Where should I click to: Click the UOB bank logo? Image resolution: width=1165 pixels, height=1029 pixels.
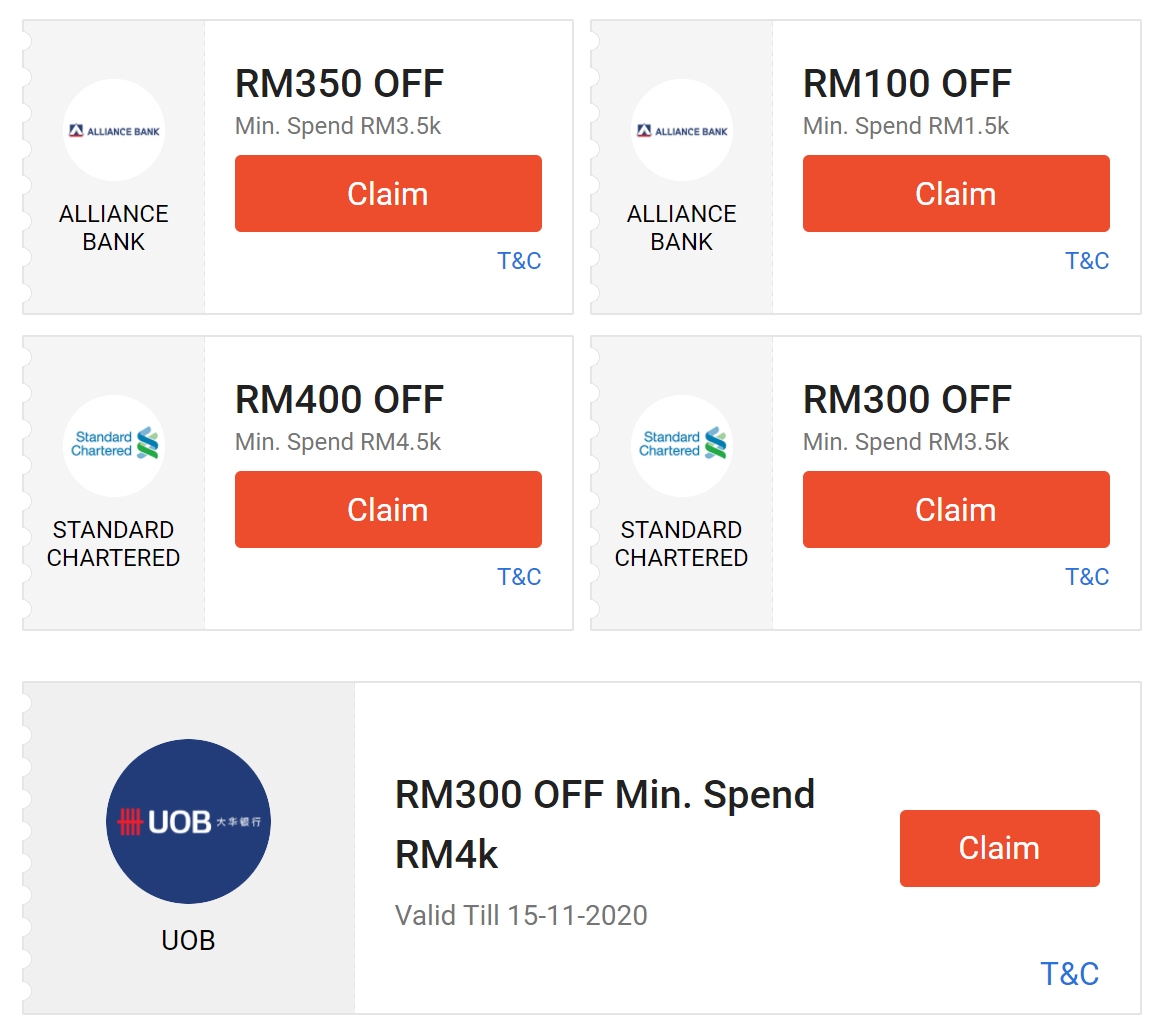tap(189, 822)
